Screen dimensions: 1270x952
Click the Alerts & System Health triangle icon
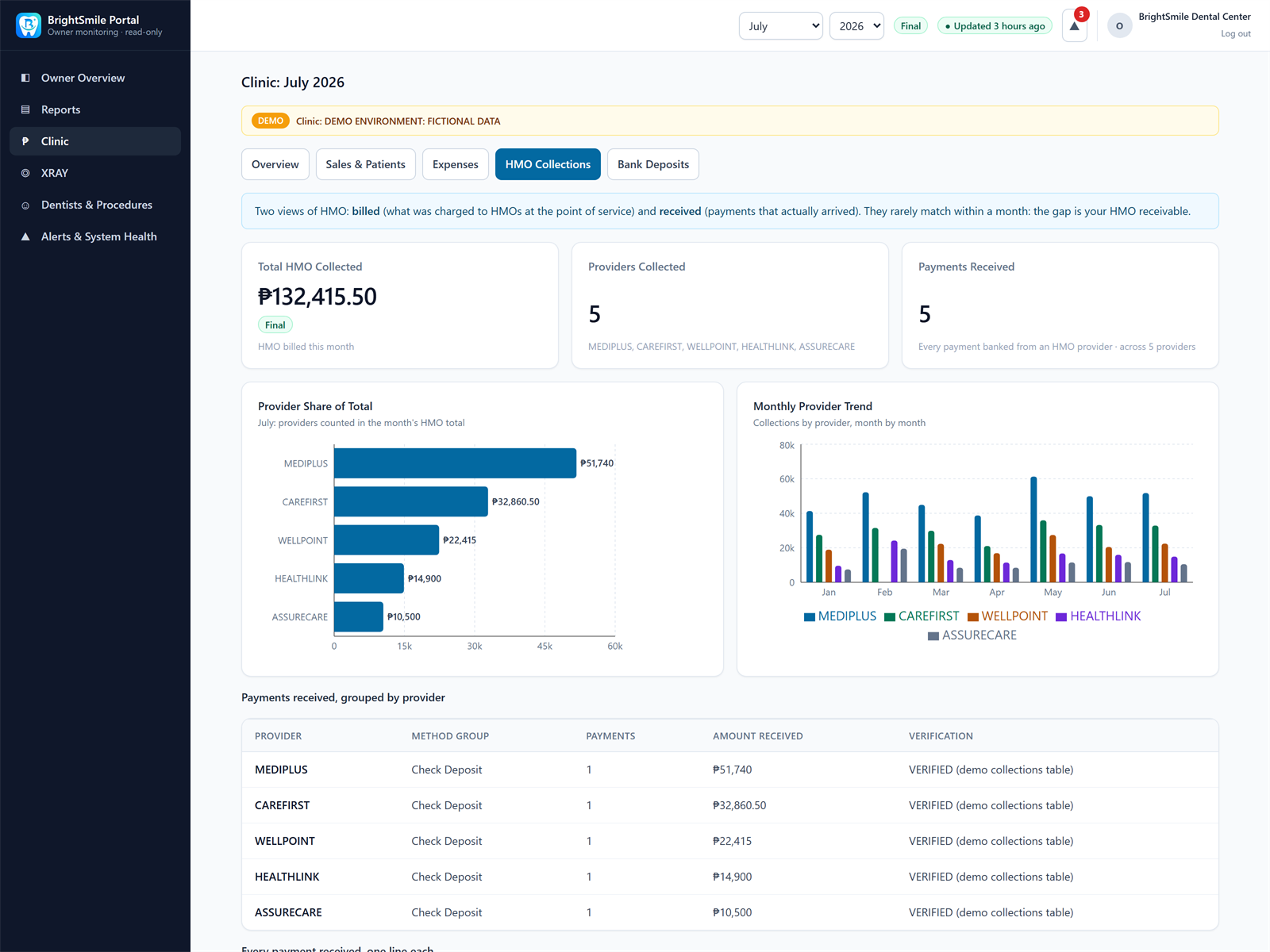coord(25,236)
